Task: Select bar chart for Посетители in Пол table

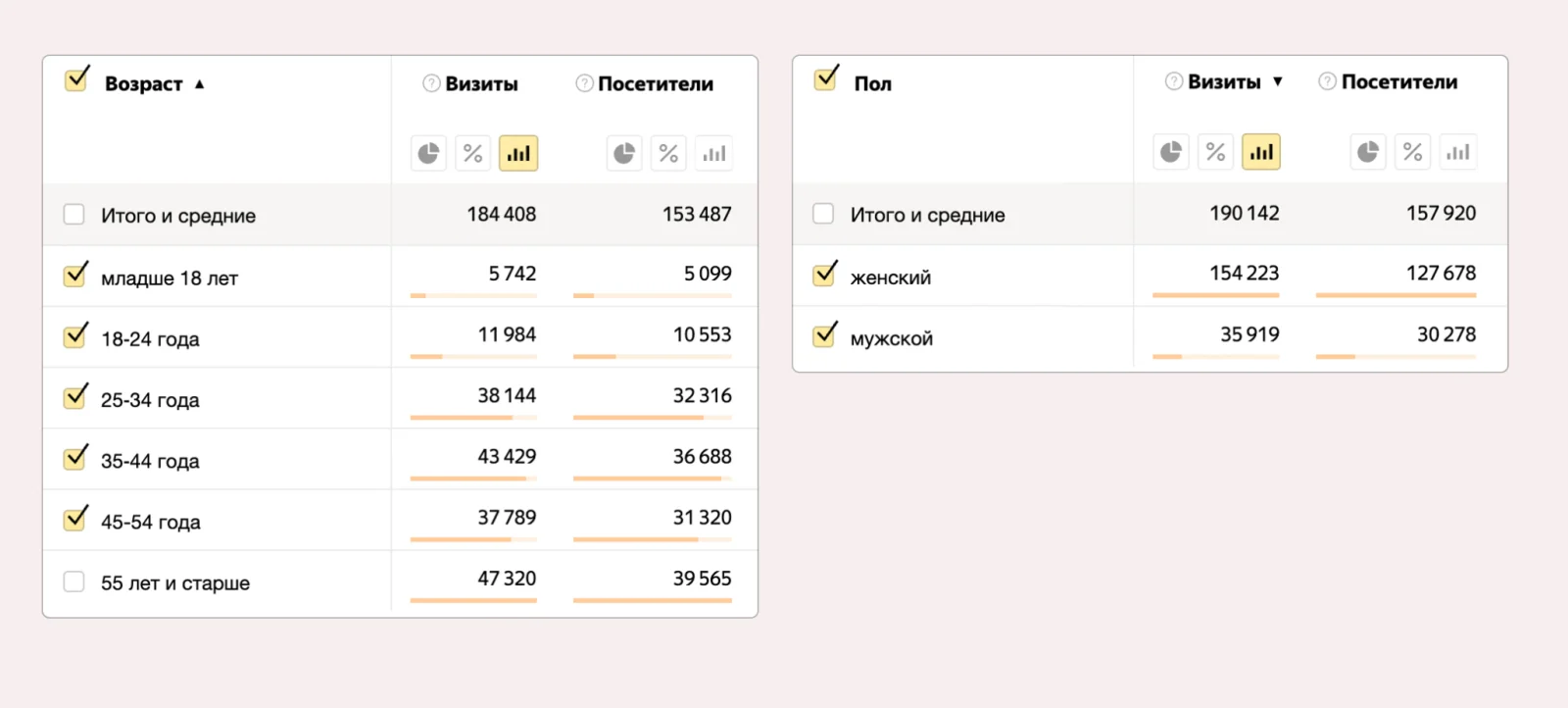Action: [1458, 152]
